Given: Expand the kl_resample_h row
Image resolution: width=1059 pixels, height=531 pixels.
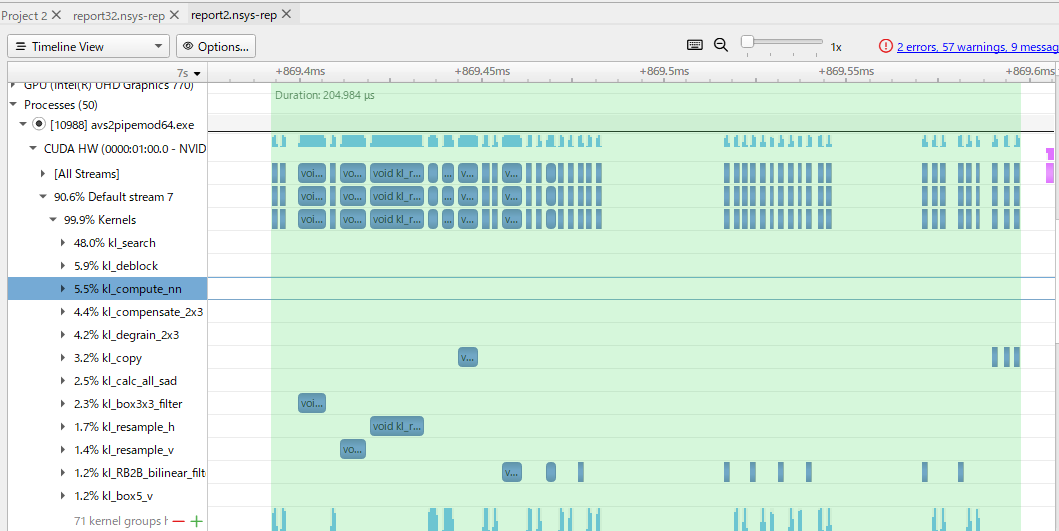Looking at the screenshot, I should coord(63,426).
